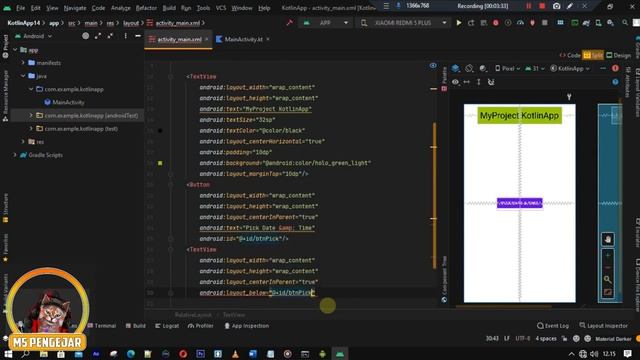Image resolution: width=640 pixels, height=360 pixels.
Task: Collapse the java folder
Action: point(23,76)
